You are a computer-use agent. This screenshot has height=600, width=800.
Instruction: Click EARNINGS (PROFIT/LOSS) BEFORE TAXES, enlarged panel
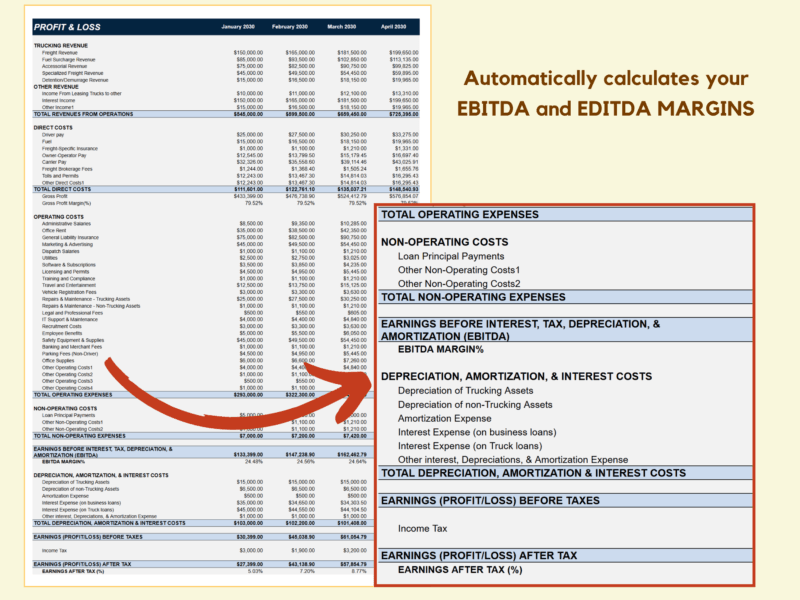point(490,501)
